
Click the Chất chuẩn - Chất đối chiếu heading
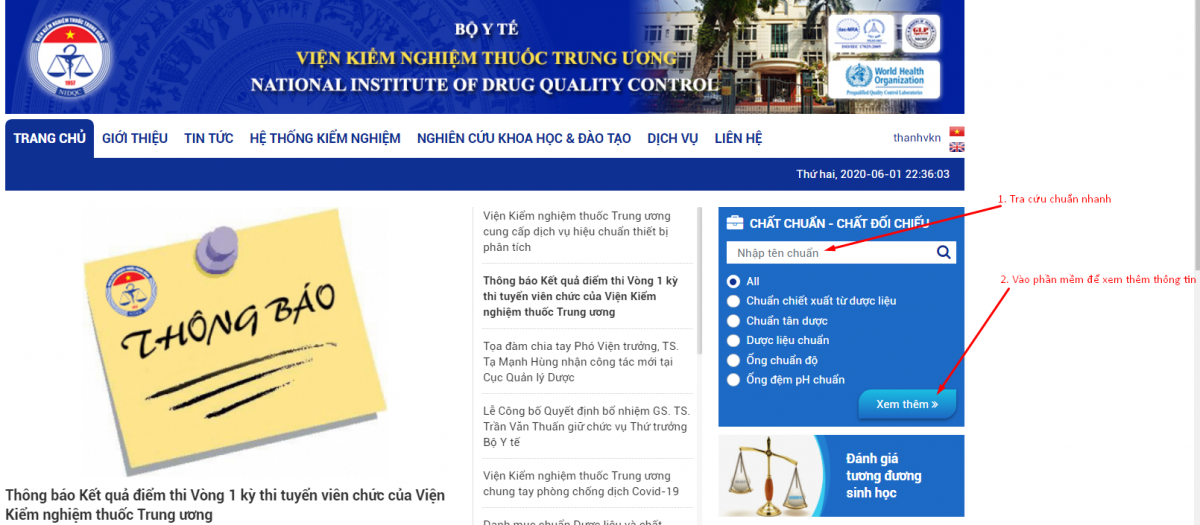click(x=840, y=223)
